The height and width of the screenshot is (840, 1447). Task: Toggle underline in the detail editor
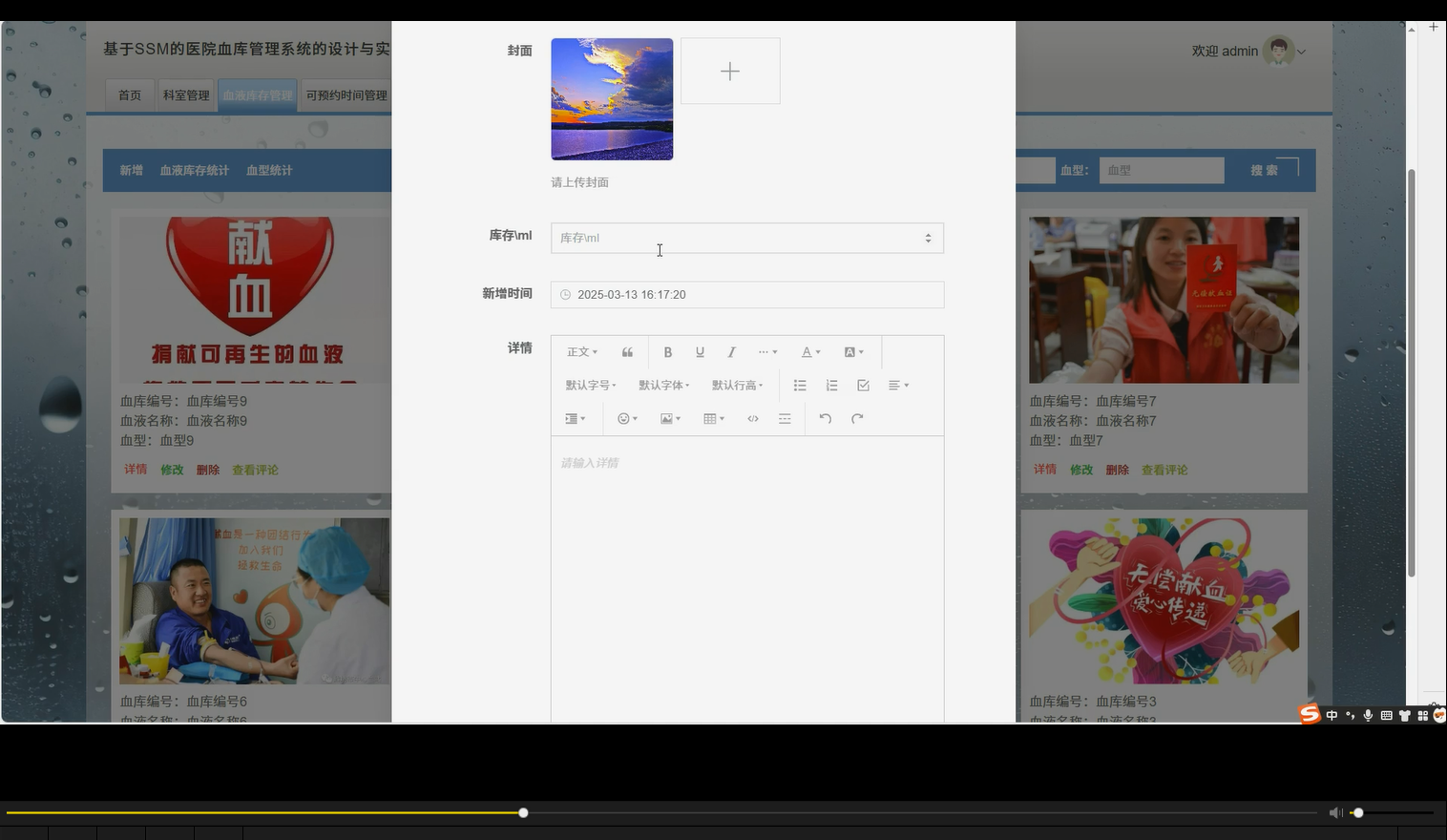[700, 351]
